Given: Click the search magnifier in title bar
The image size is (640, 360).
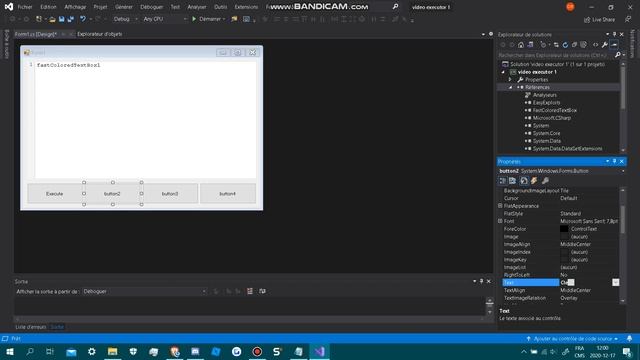Looking at the screenshot, I should pyautogui.click(x=395, y=7).
